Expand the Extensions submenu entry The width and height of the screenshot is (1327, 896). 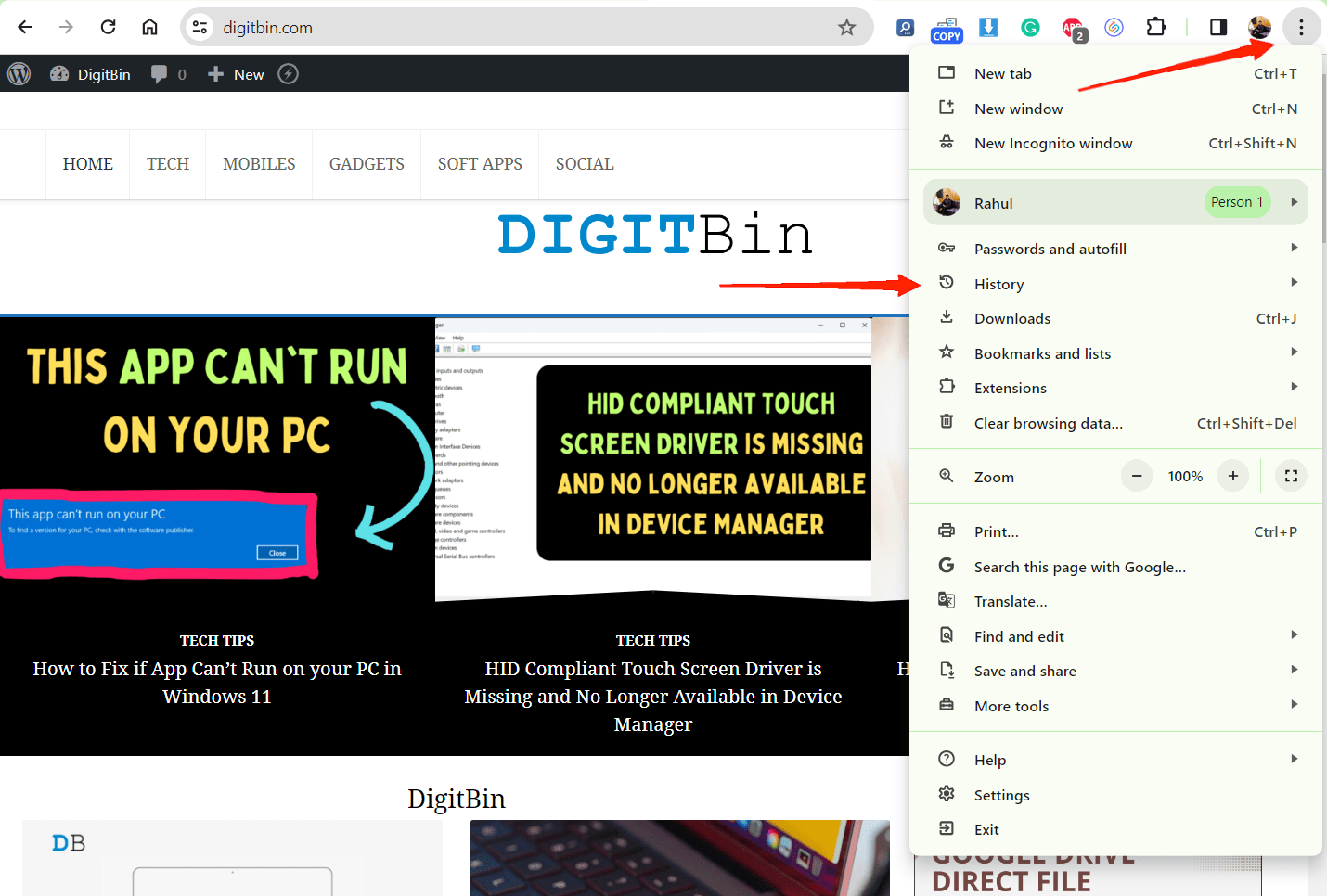(1115, 388)
